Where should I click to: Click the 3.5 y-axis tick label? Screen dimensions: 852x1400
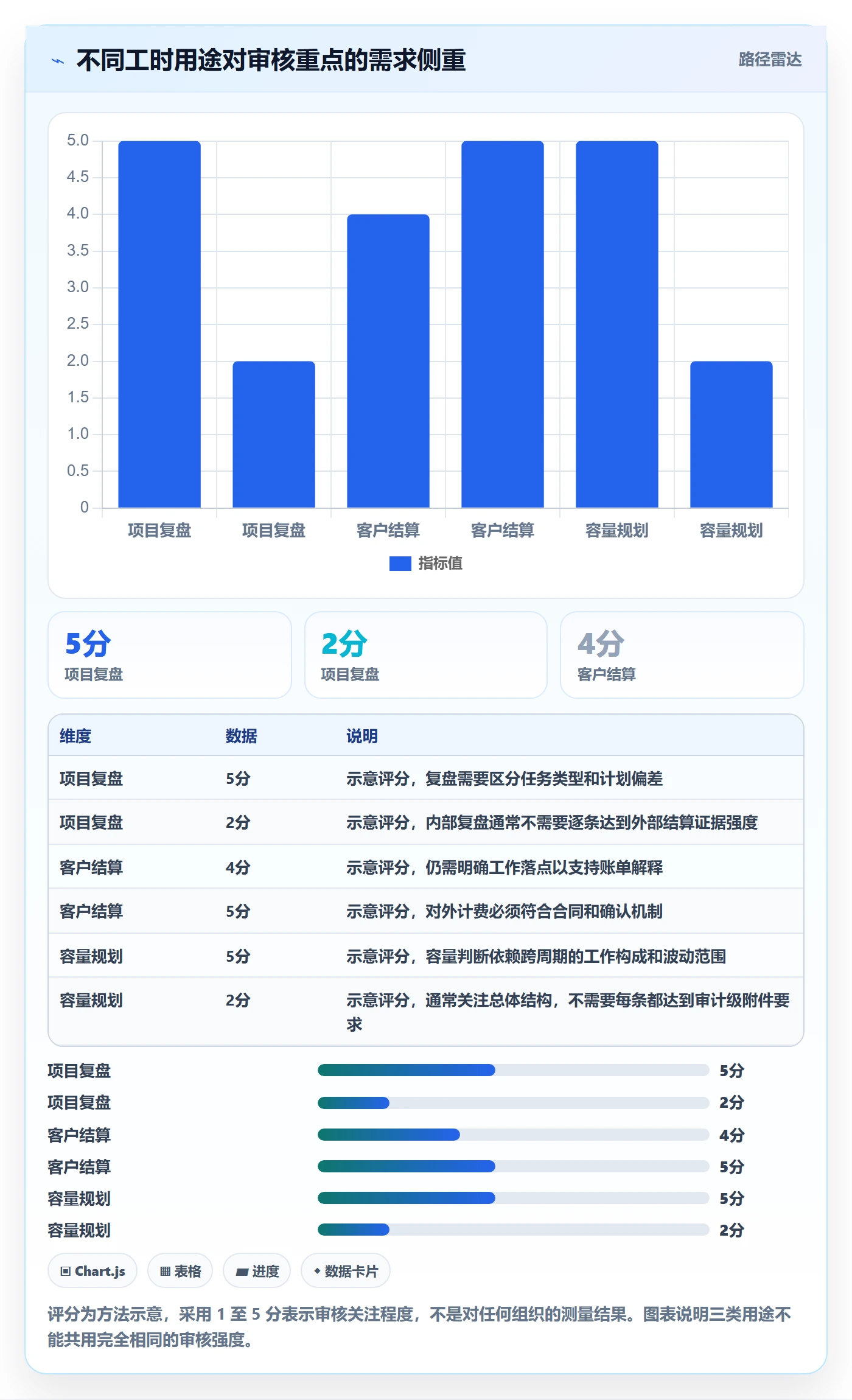[x=78, y=251]
